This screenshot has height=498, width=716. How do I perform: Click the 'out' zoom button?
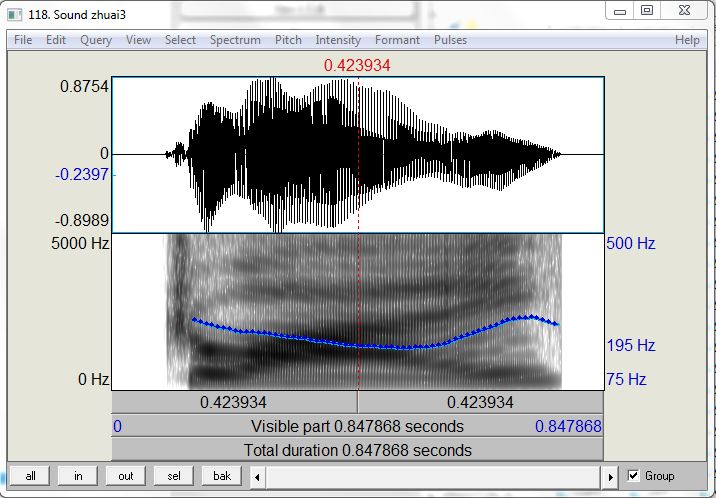126,476
